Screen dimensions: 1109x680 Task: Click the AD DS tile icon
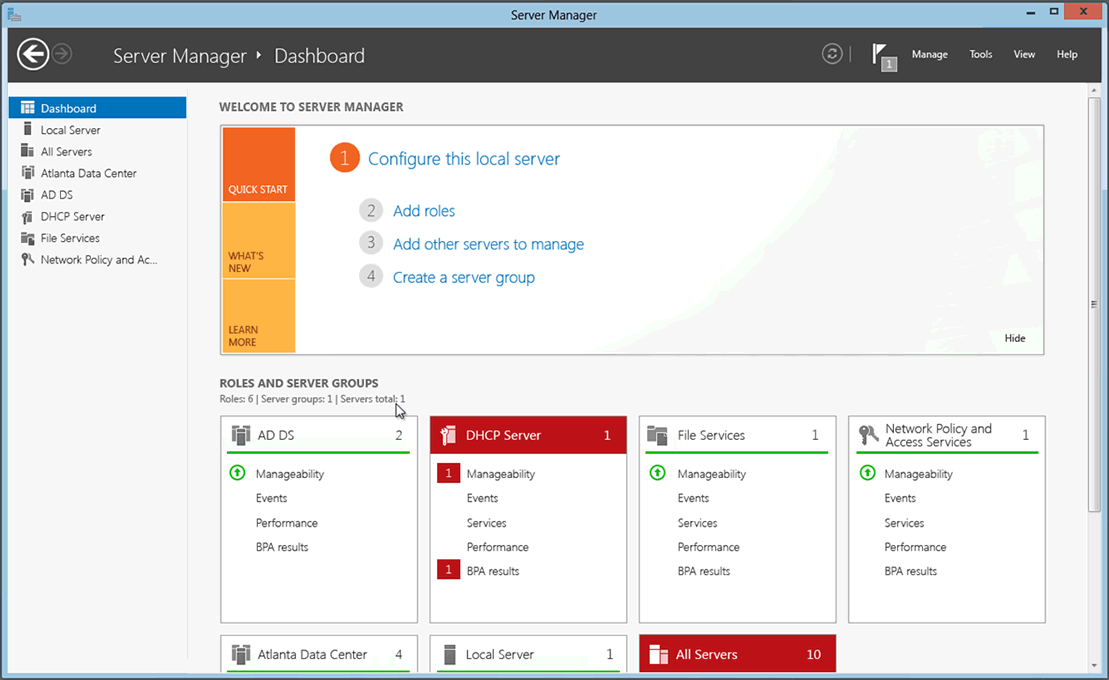pos(240,435)
